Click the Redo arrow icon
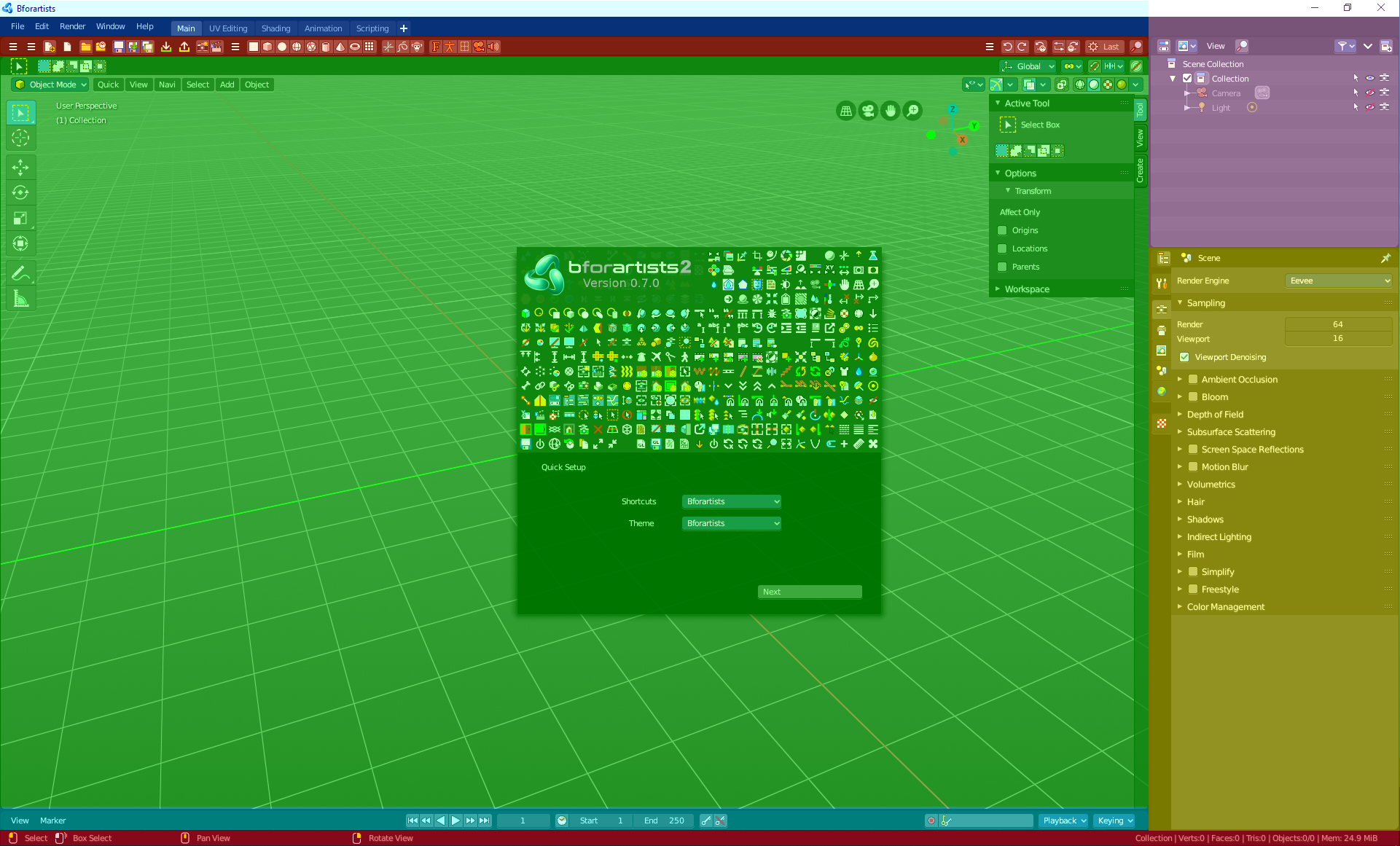Screen dimensions: 1400x846 click(1022, 47)
